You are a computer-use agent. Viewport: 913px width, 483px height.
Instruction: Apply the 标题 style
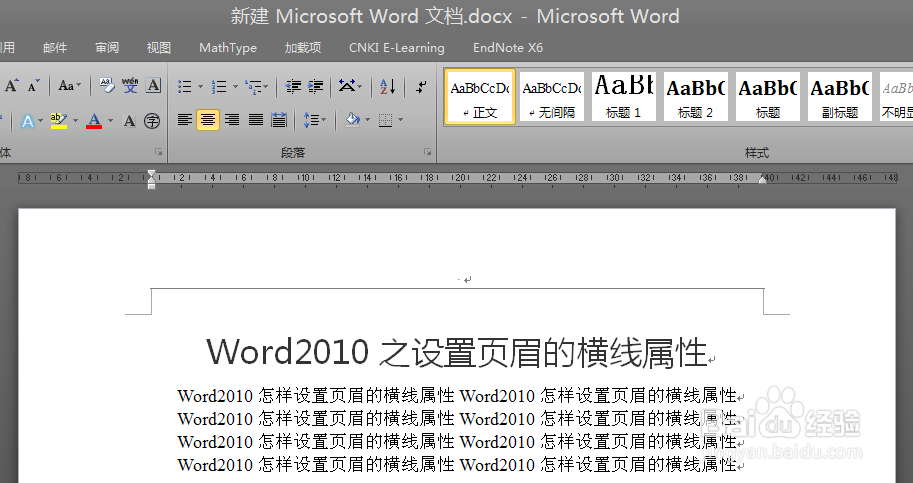767,96
